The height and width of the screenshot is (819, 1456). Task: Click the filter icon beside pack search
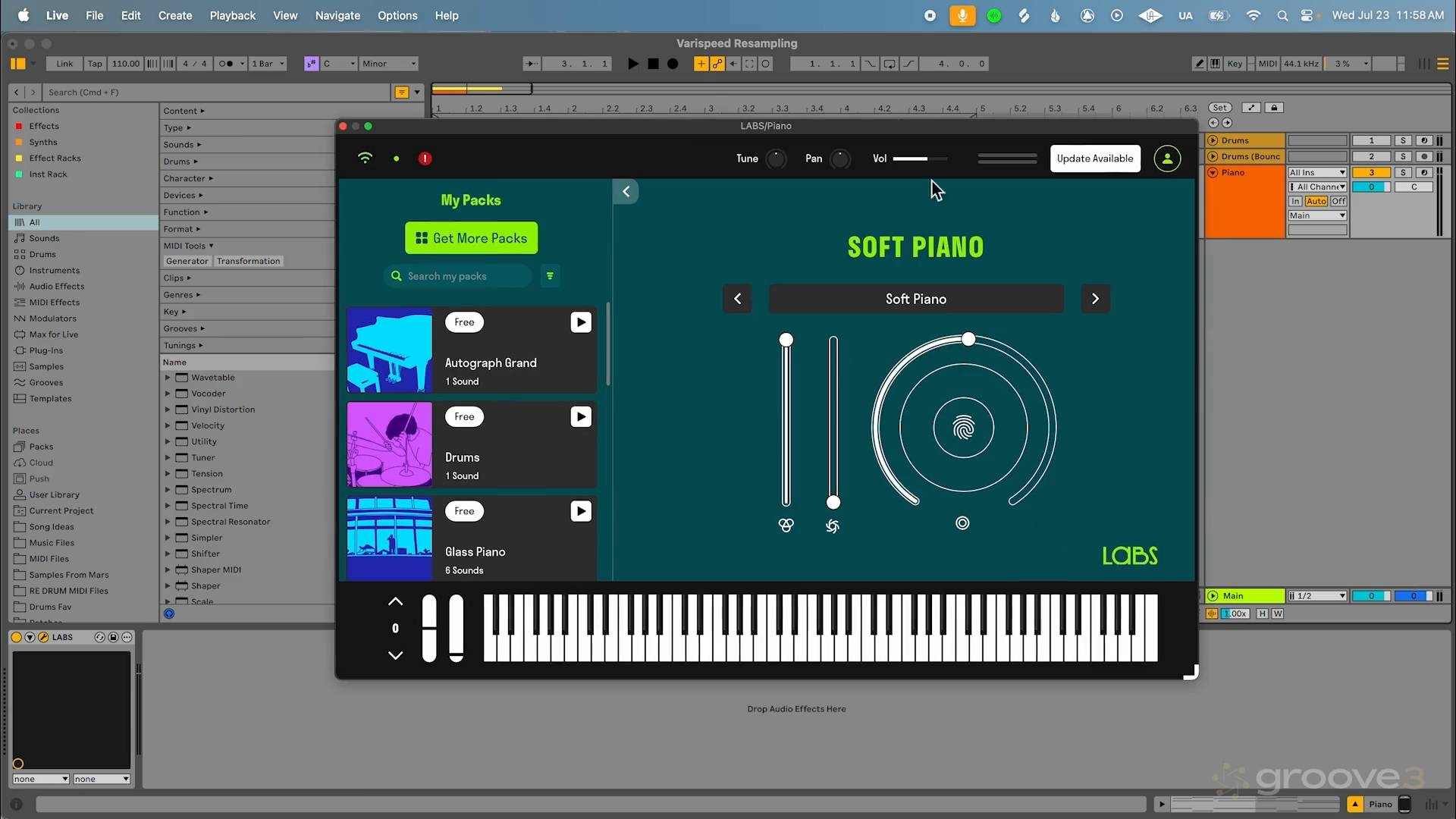pyautogui.click(x=550, y=276)
